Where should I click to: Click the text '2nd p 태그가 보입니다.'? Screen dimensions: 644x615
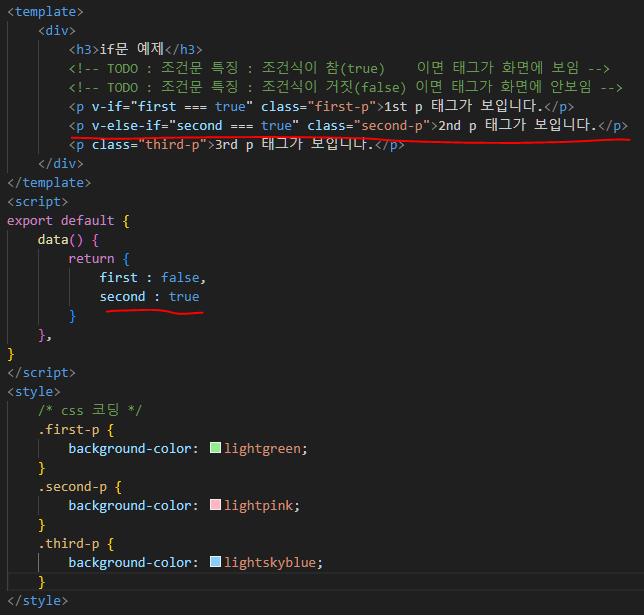pos(518,125)
